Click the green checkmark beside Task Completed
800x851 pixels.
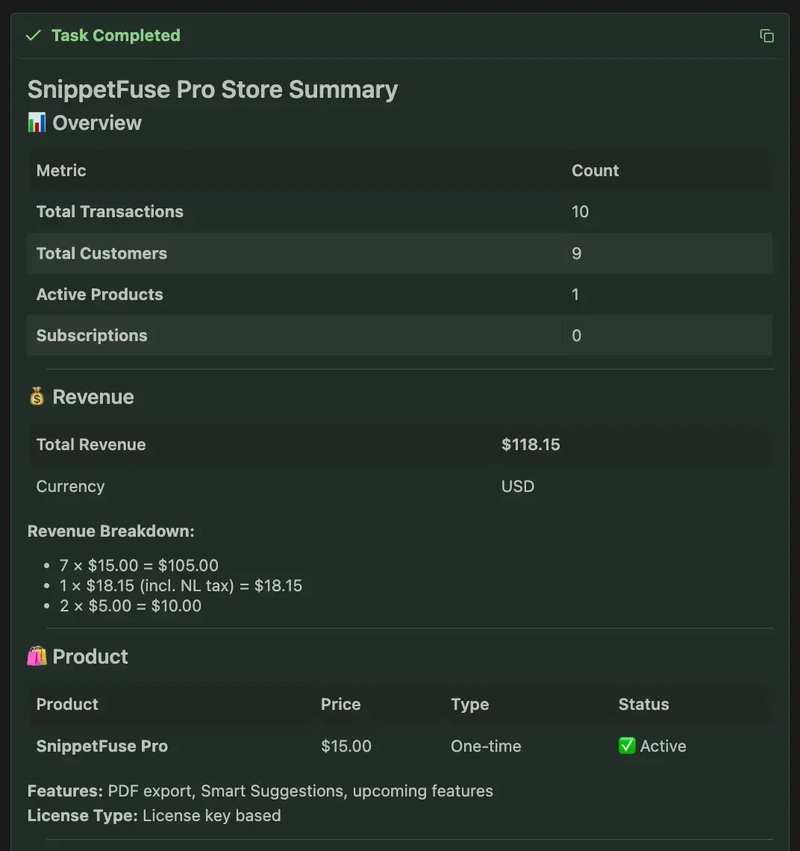(33, 35)
